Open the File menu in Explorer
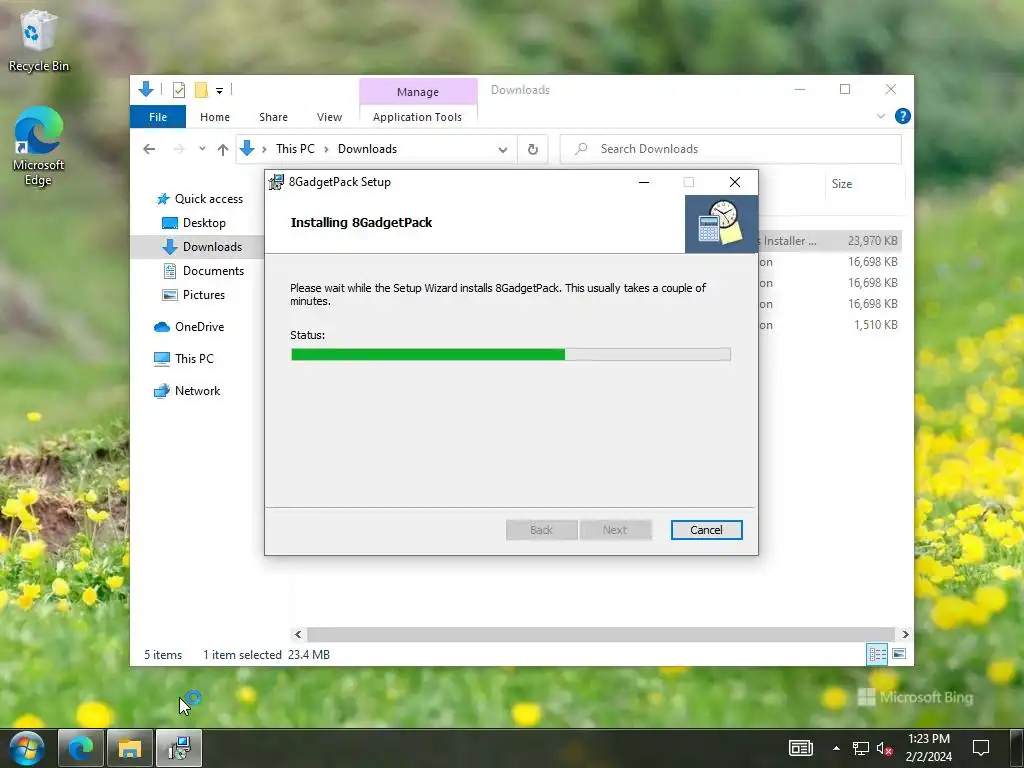 157,117
